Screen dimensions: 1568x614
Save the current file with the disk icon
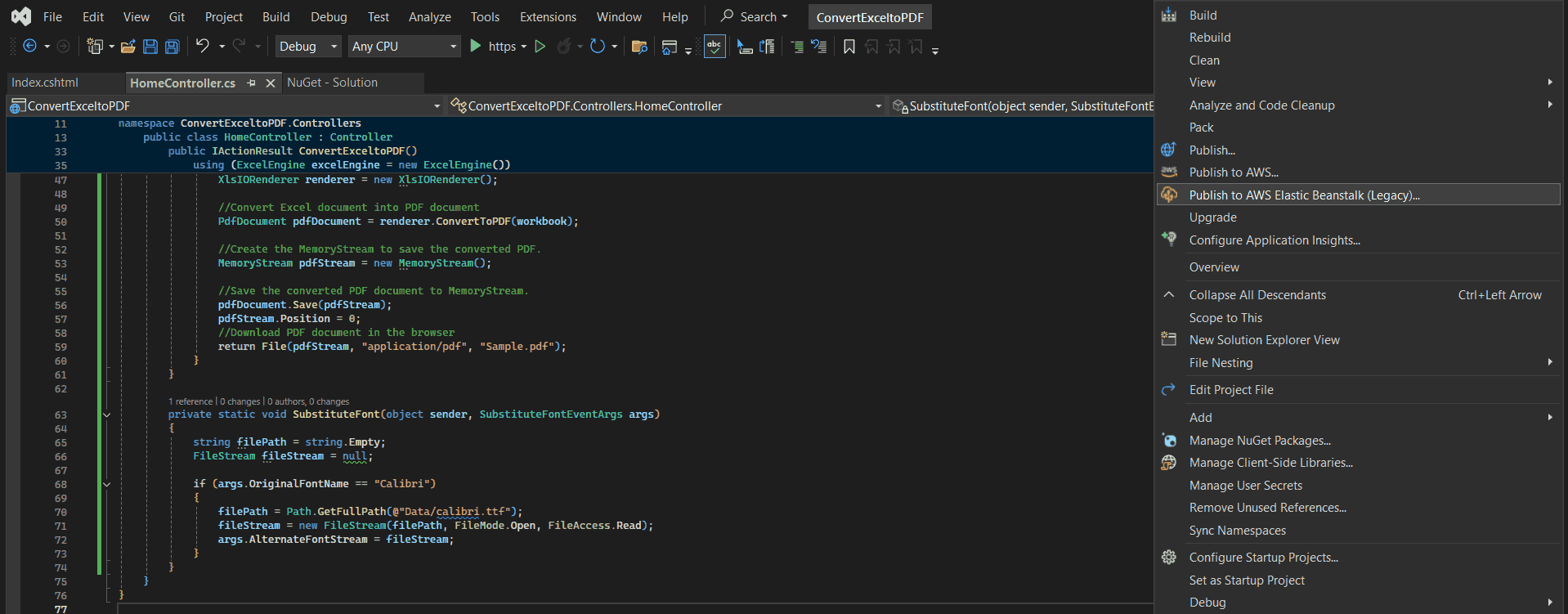[x=150, y=47]
